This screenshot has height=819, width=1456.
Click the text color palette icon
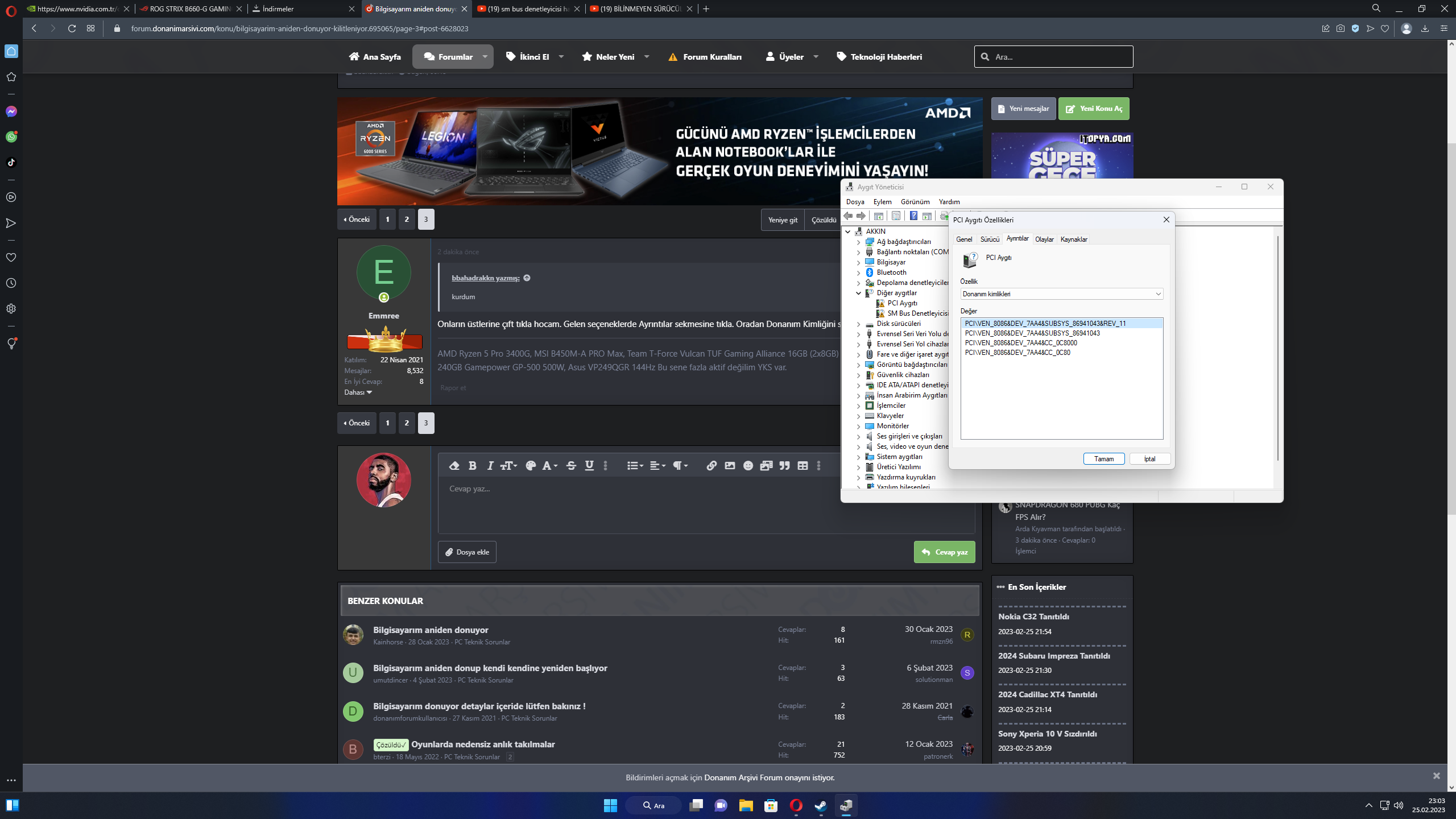pyautogui.click(x=530, y=466)
